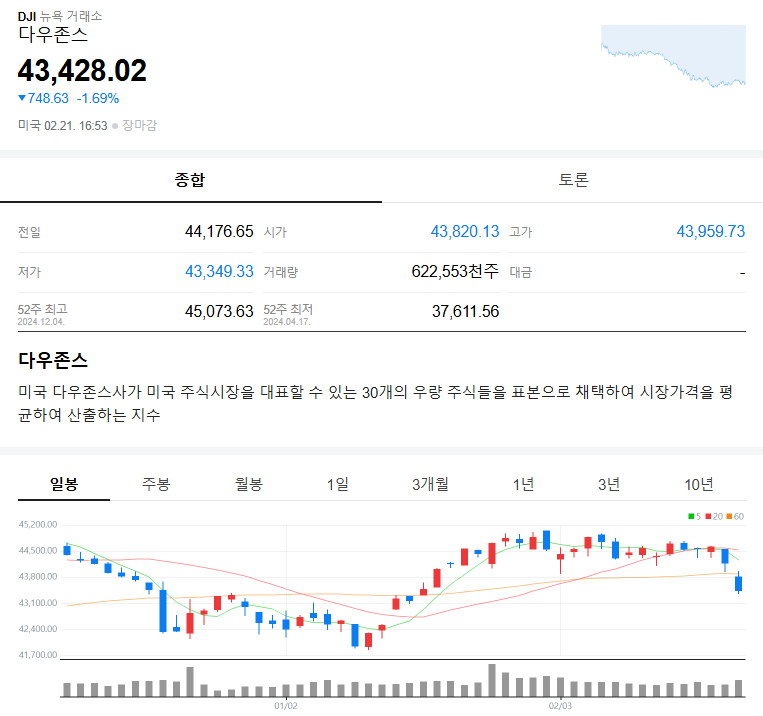763x716 pixels.
Task: Click the 다우존스 description heading
Action: coord(53,360)
